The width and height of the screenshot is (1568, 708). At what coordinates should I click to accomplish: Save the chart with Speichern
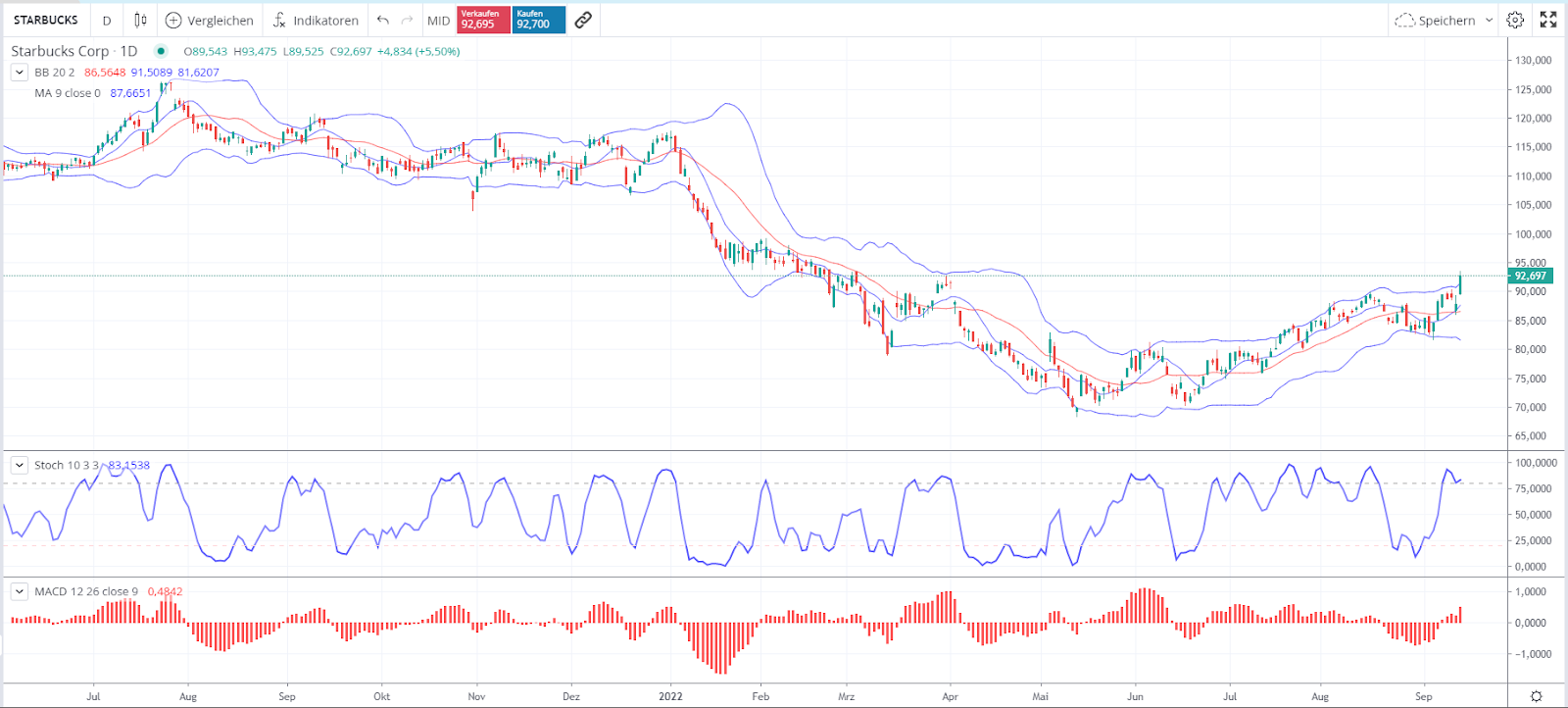pos(1436,20)
